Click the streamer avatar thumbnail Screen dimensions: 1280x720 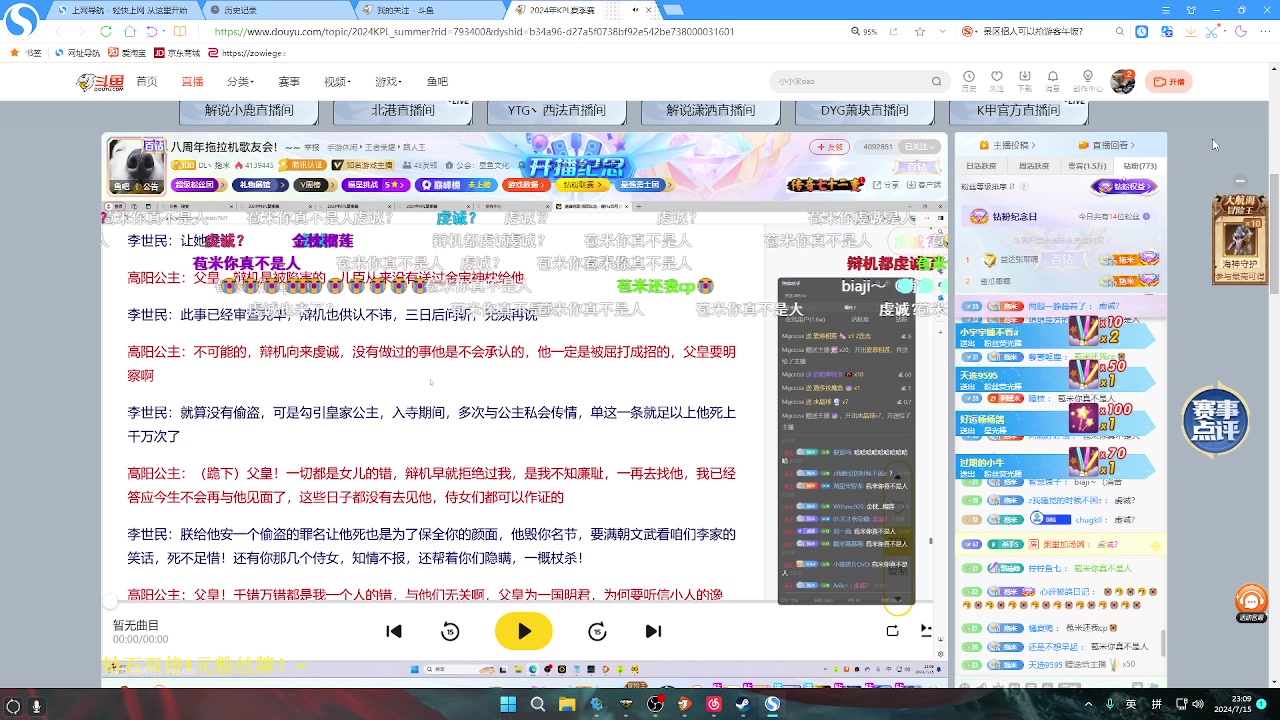(x=136, y=165)
